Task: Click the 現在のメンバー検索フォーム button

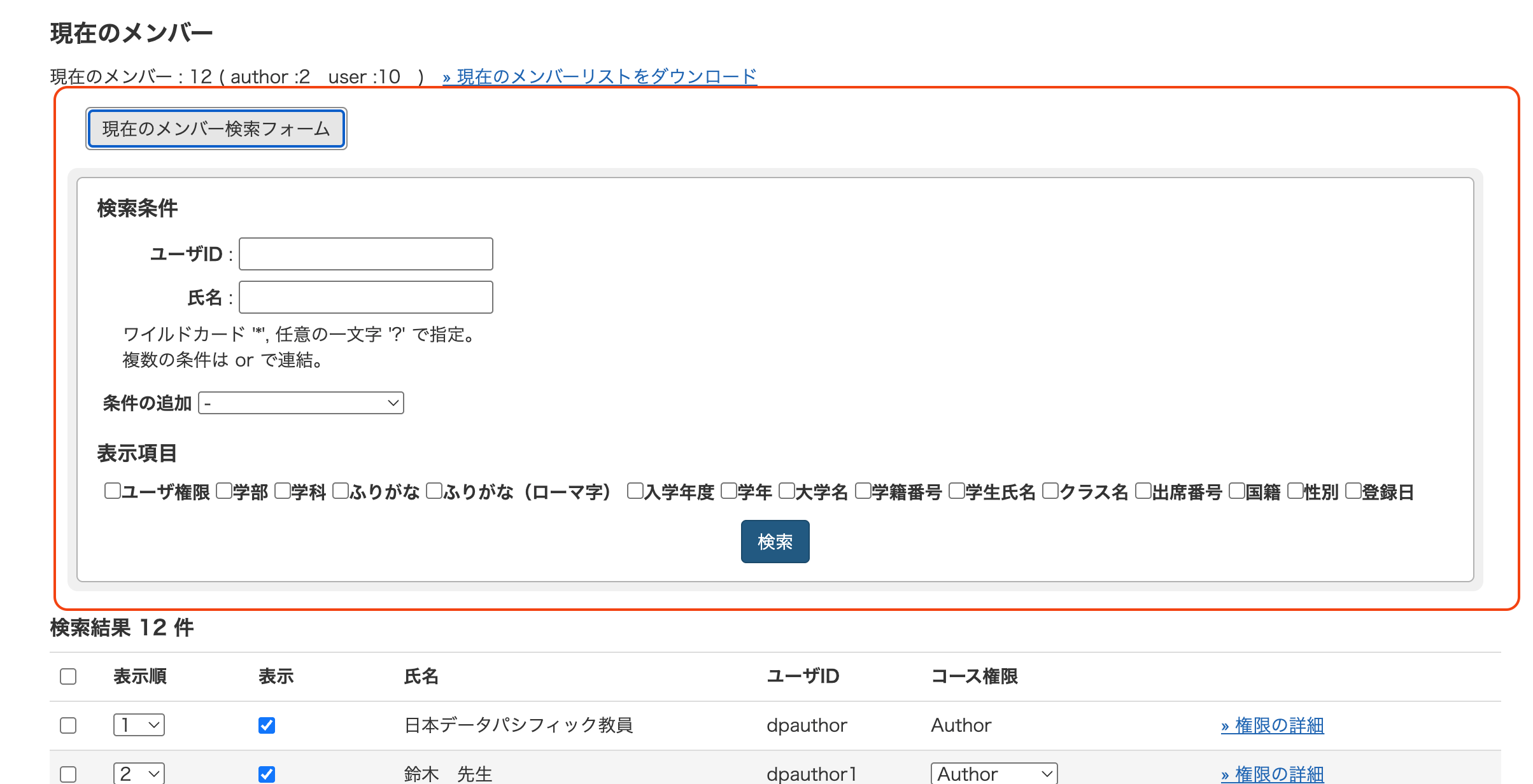Action: [216, 129]
